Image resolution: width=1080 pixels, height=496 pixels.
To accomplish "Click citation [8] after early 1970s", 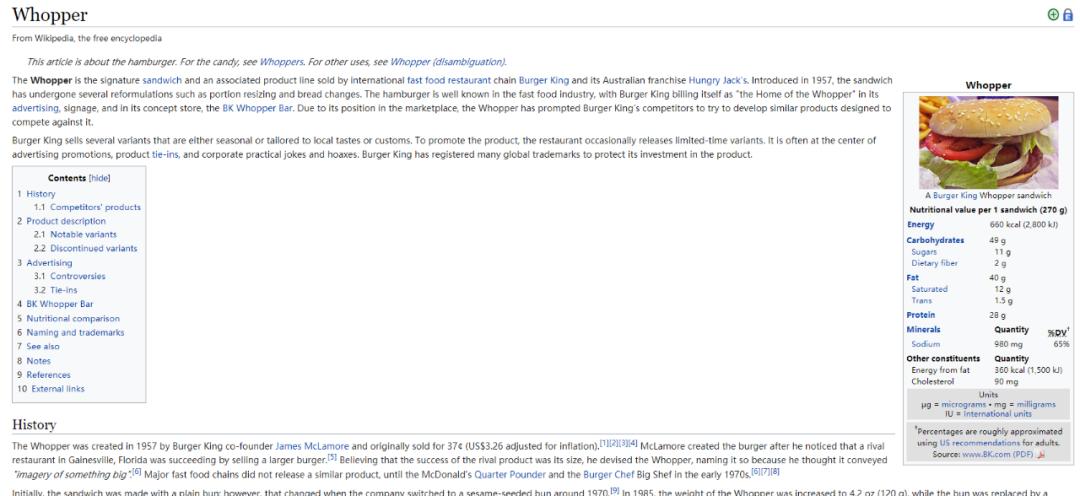I will coord(775,471).
